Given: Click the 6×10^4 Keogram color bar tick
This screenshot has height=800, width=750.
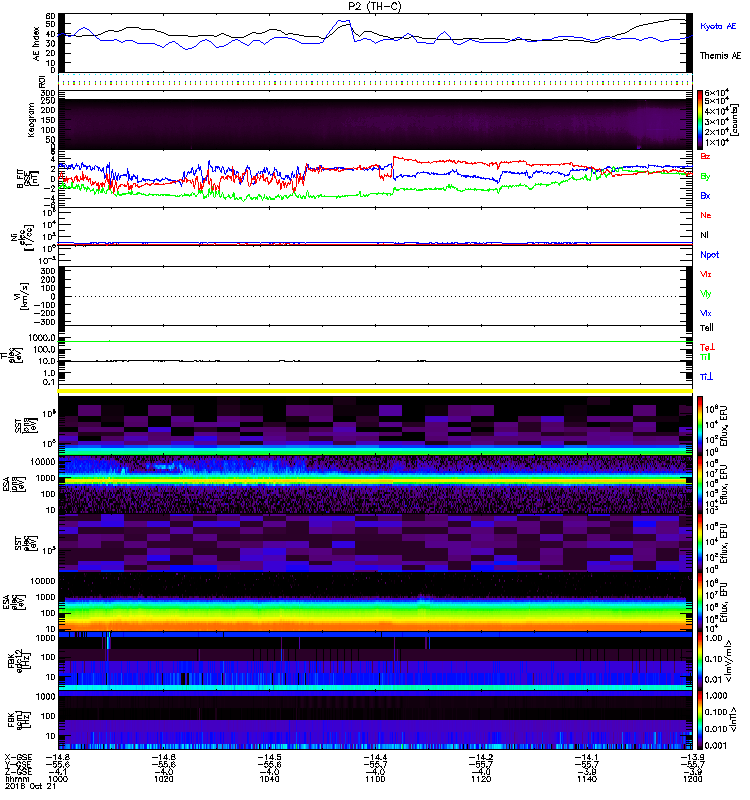Looking at the screenshot, I should pyautogui.click(x=717, y=93).
